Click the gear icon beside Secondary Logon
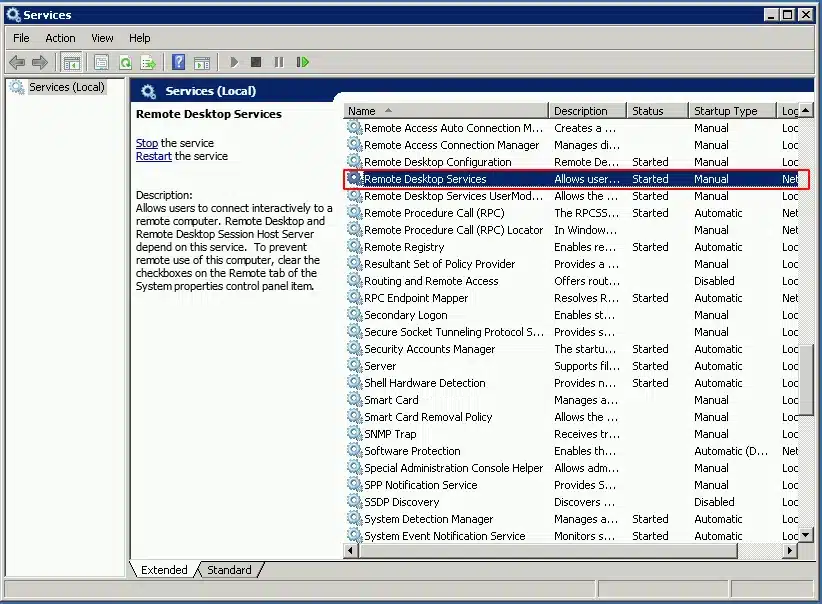 click(355, 315)
